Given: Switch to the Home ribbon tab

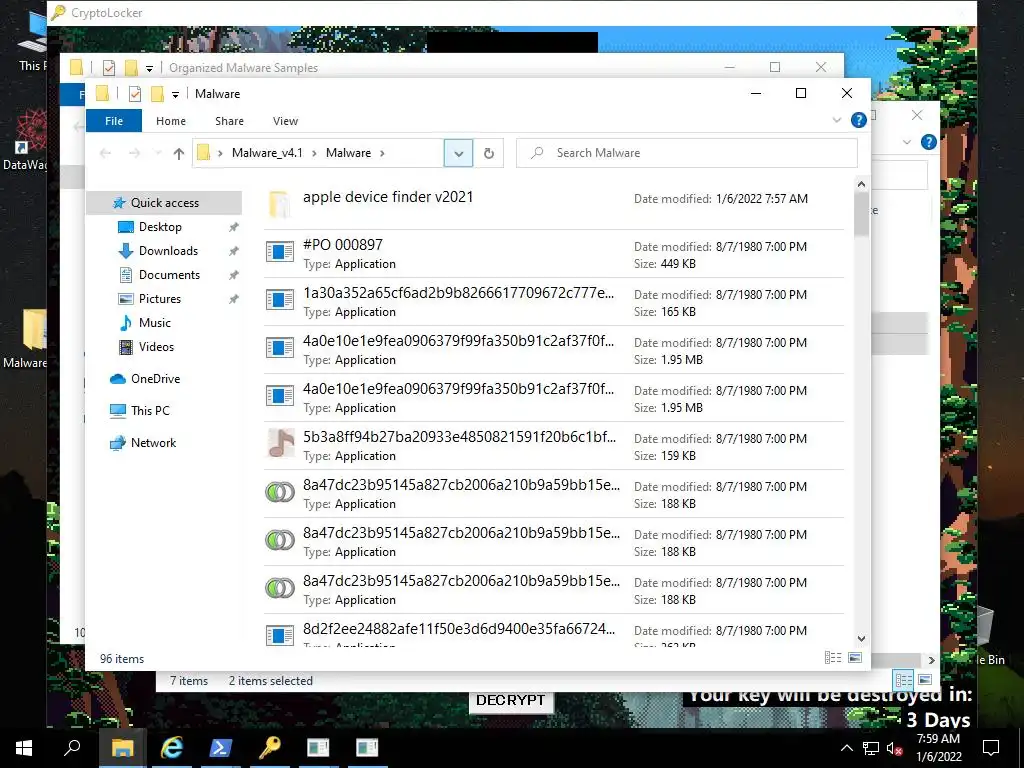Looking at the screenshot, I should coord(170,121).
